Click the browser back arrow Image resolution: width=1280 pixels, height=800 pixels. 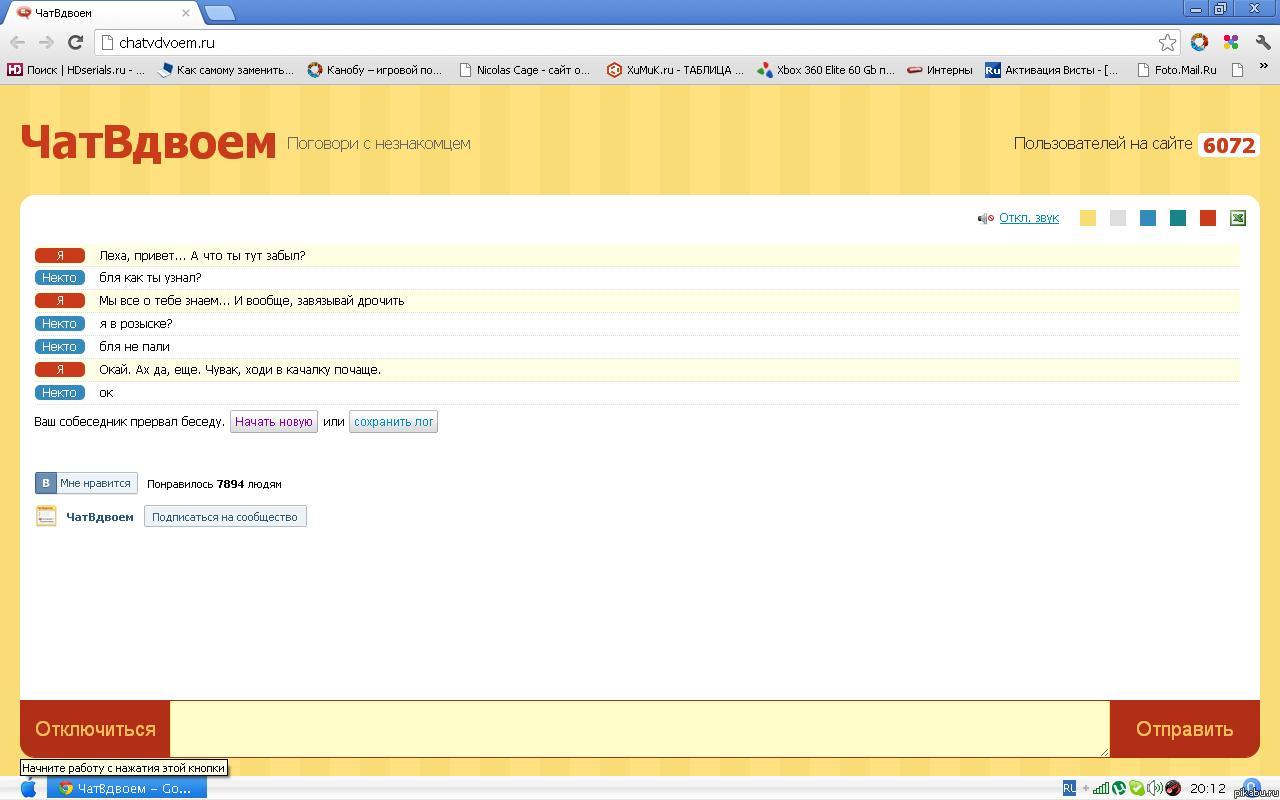(18, 42)
